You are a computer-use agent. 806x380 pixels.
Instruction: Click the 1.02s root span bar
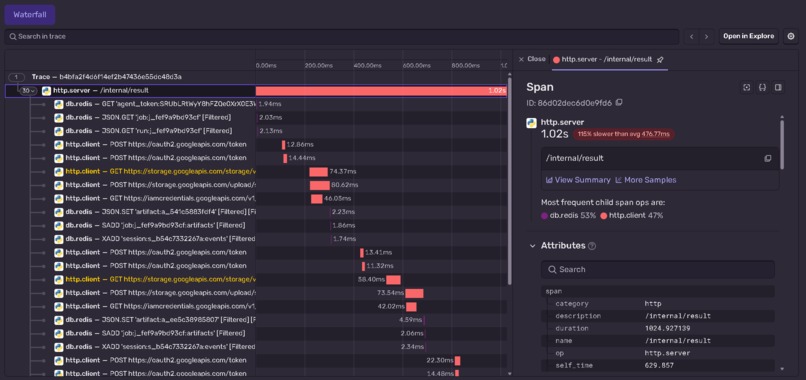point(381,91)
